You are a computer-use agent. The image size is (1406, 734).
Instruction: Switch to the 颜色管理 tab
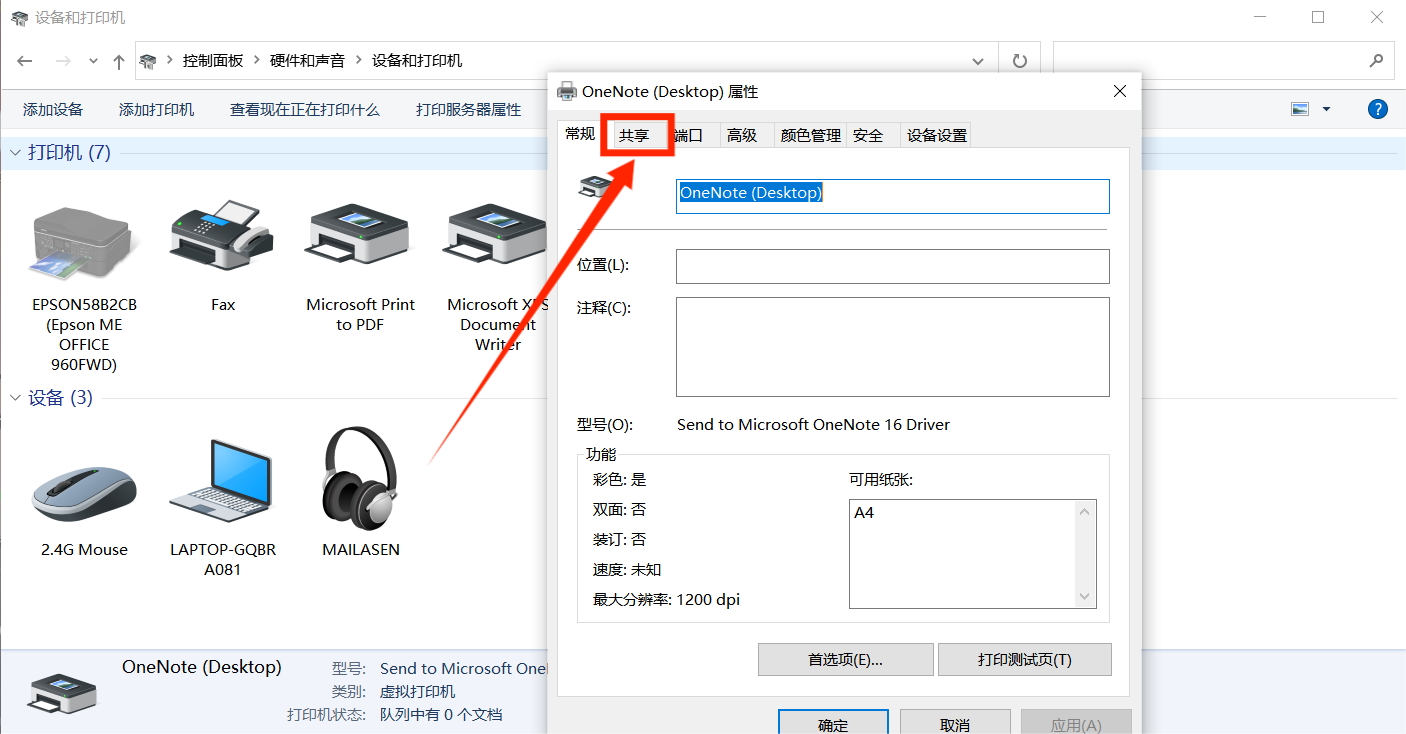click(x=811, y=136)
